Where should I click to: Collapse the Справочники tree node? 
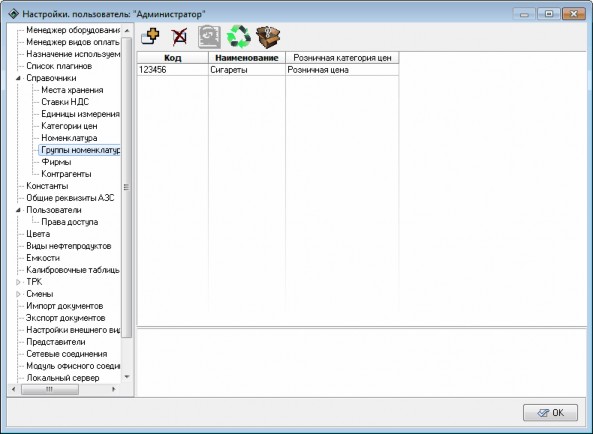pos(18,78)
